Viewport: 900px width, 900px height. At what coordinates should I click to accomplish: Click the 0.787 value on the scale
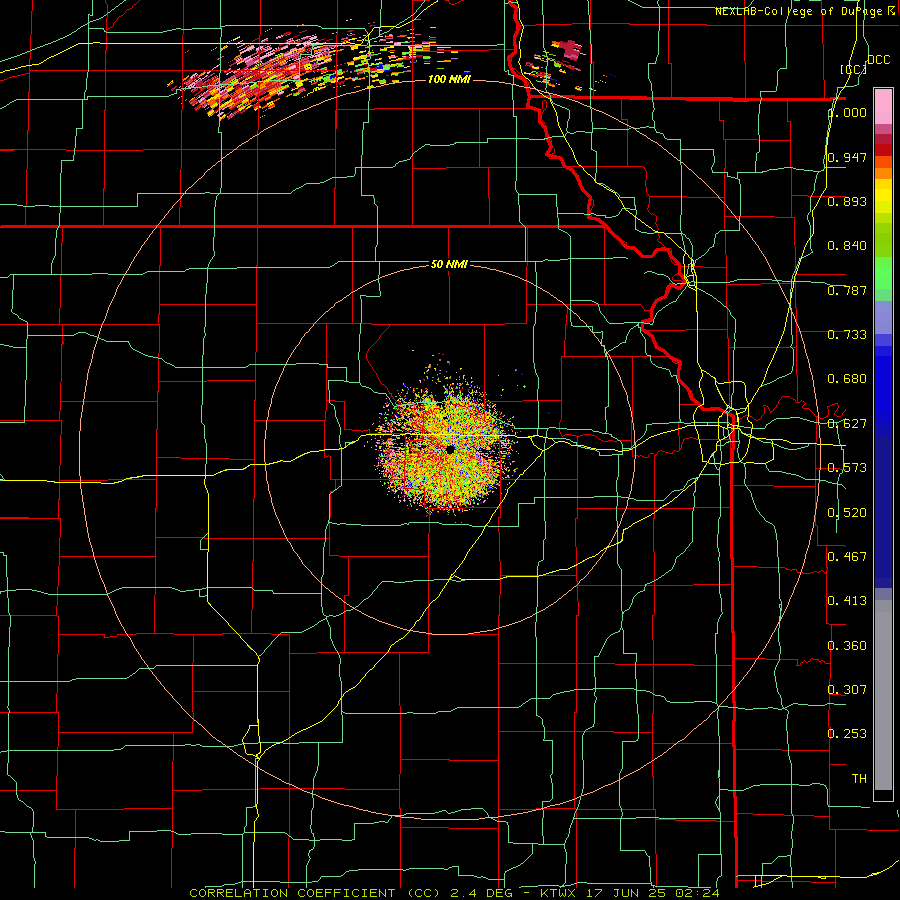pyautogui.click(x=847, y=290)
